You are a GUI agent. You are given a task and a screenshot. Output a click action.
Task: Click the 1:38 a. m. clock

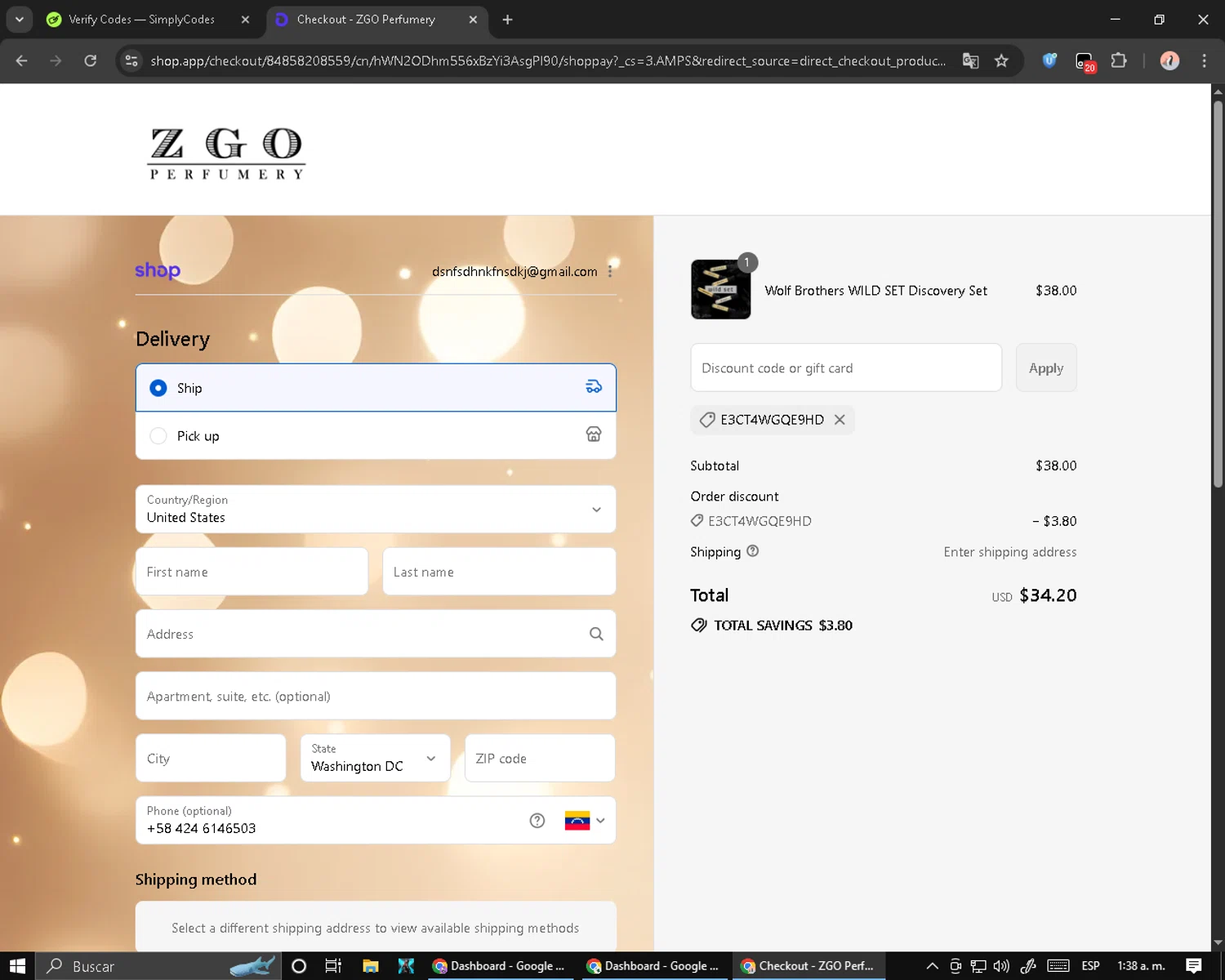click(1141, 966)
